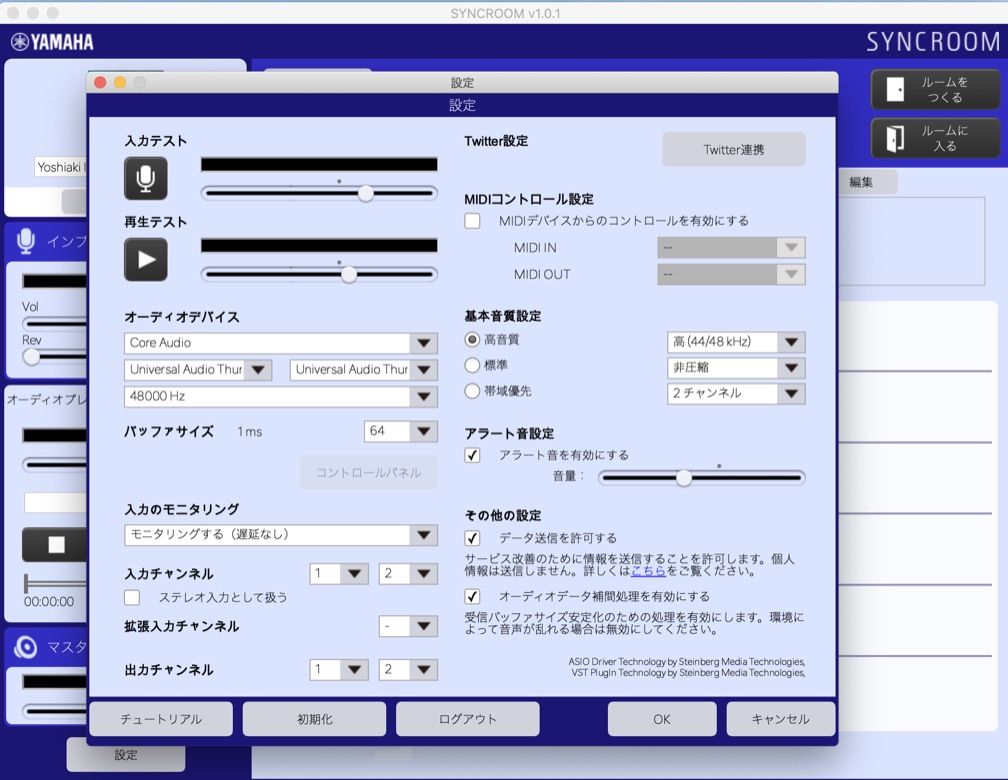Uncheck データ送信を許可する

471,537
